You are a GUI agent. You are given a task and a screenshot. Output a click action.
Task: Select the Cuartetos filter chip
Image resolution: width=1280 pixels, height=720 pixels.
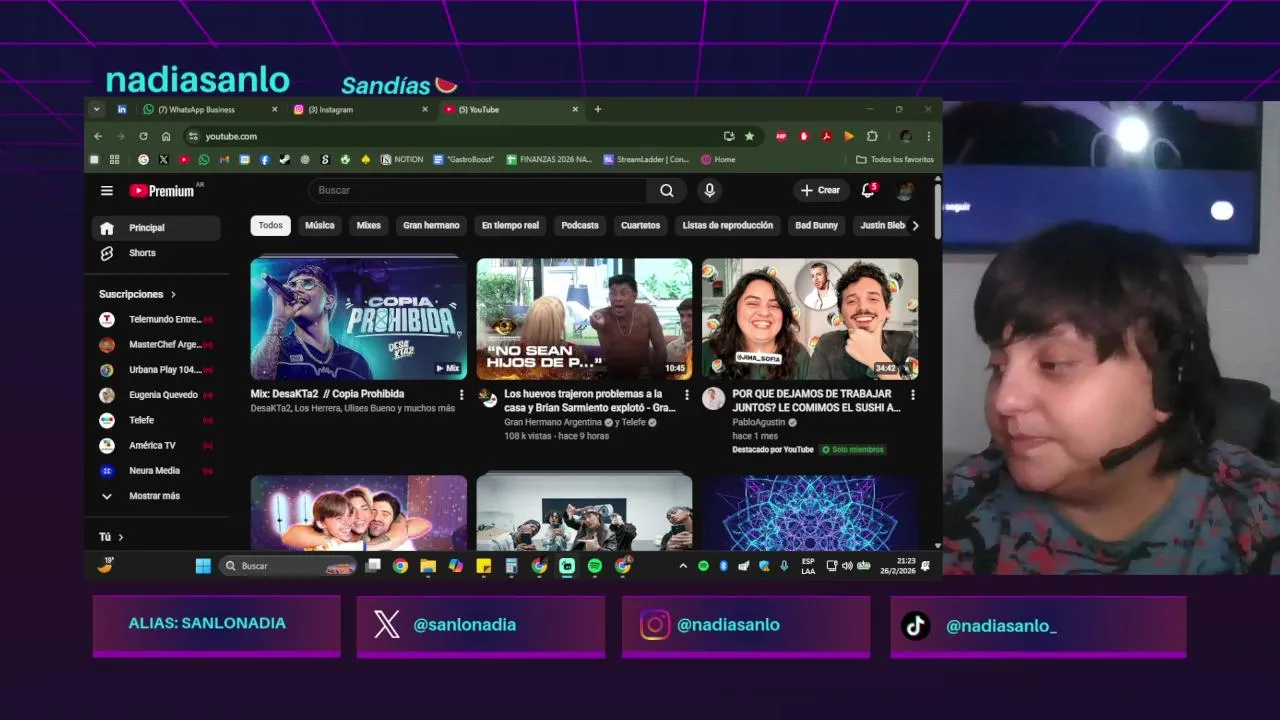640,226
